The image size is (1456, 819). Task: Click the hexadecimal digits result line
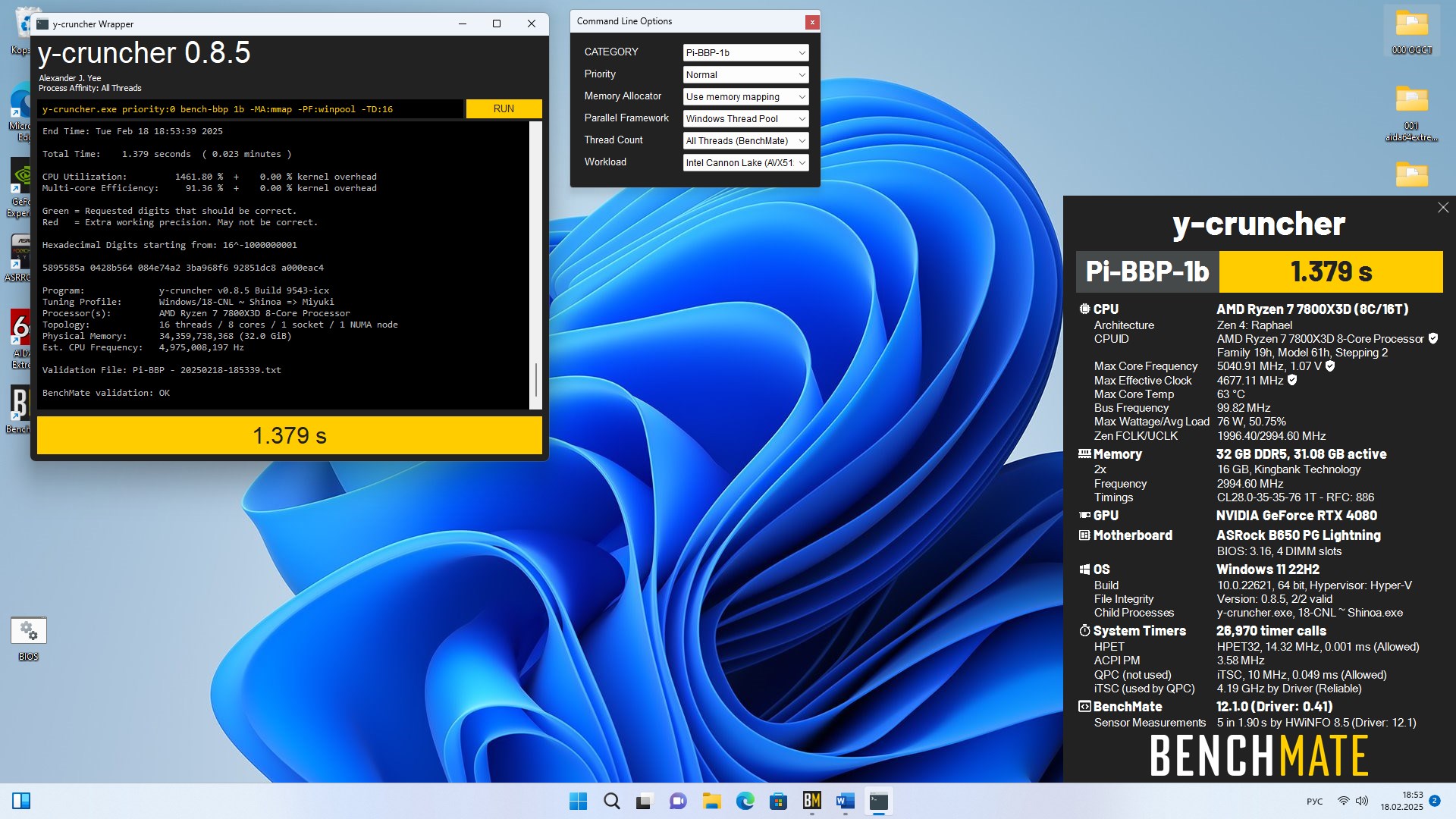(183, 268)
